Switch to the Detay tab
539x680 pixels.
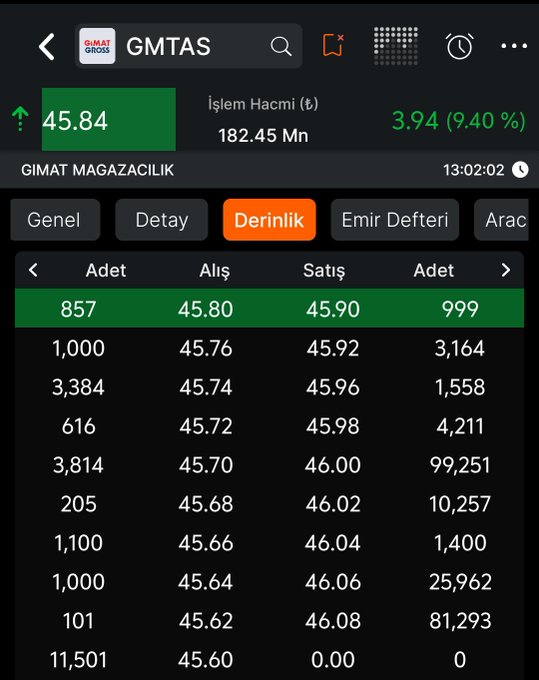[162, 220]
